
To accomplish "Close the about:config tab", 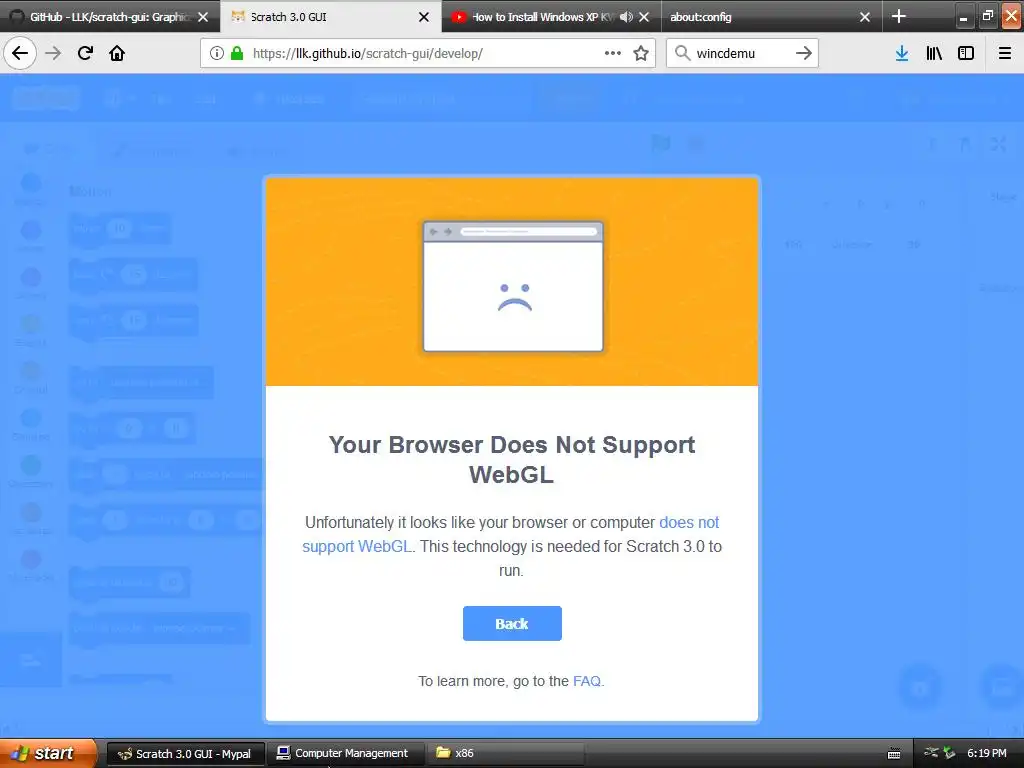I will coord(865,17).
